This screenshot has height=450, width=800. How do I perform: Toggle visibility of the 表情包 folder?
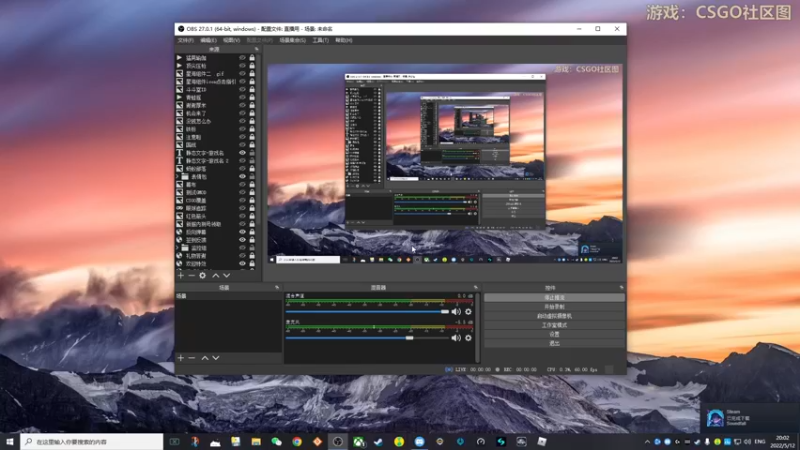242,177
